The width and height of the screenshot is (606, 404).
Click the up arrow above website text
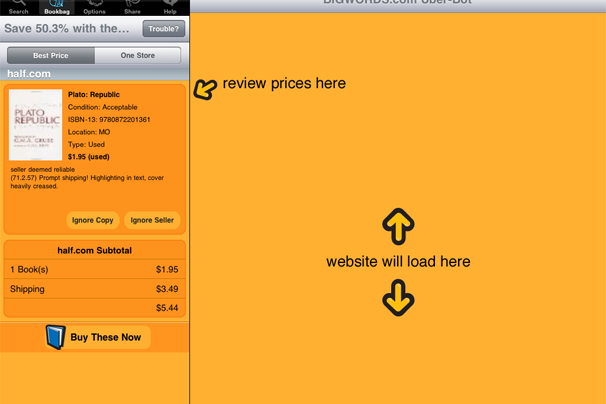pos(398,227)
